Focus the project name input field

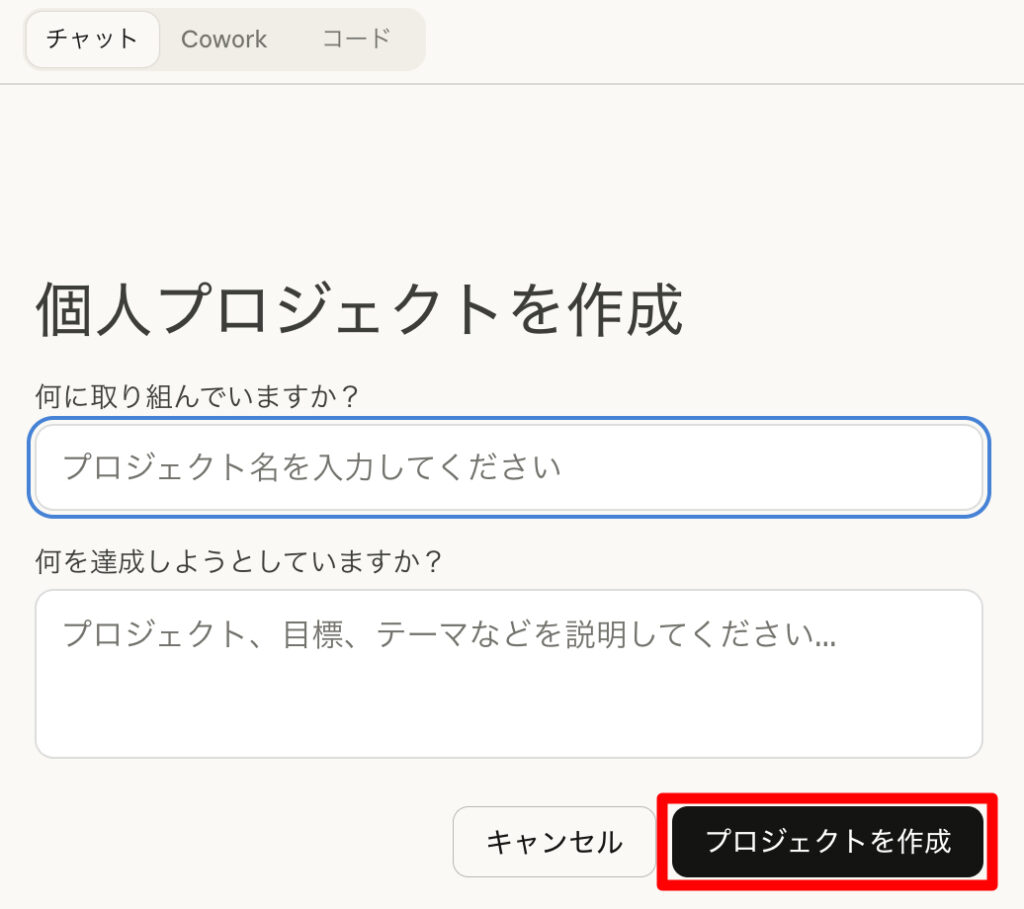click(x=510, y=467)
